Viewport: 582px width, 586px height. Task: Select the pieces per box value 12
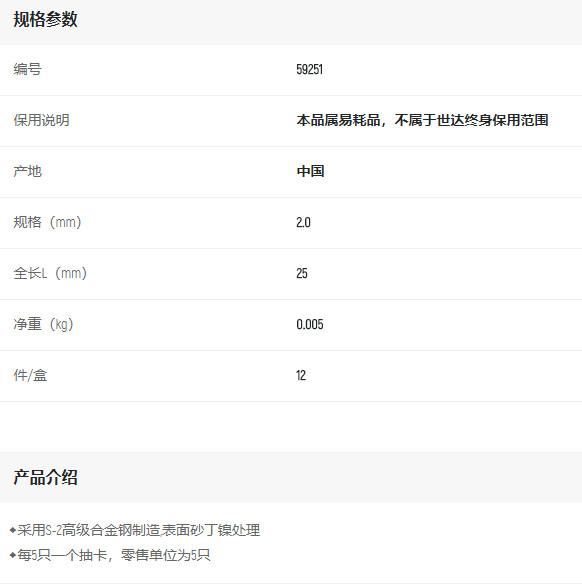[301, 375]
